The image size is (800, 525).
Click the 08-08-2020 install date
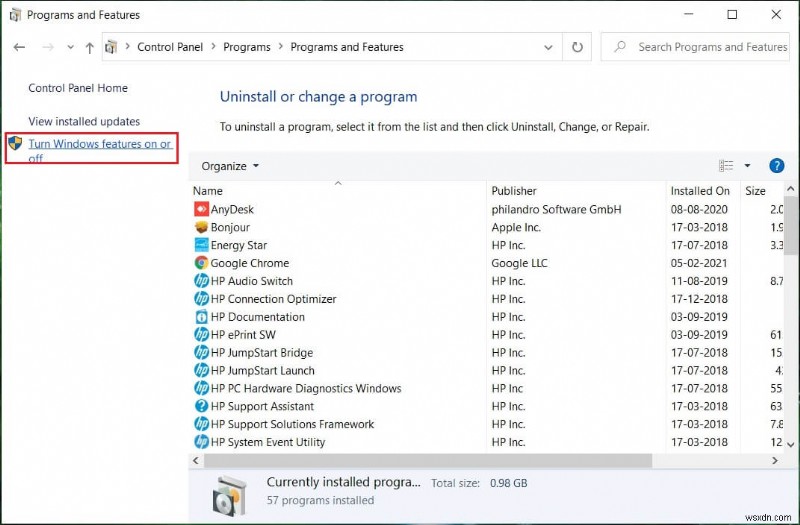[x=699, y=209]
